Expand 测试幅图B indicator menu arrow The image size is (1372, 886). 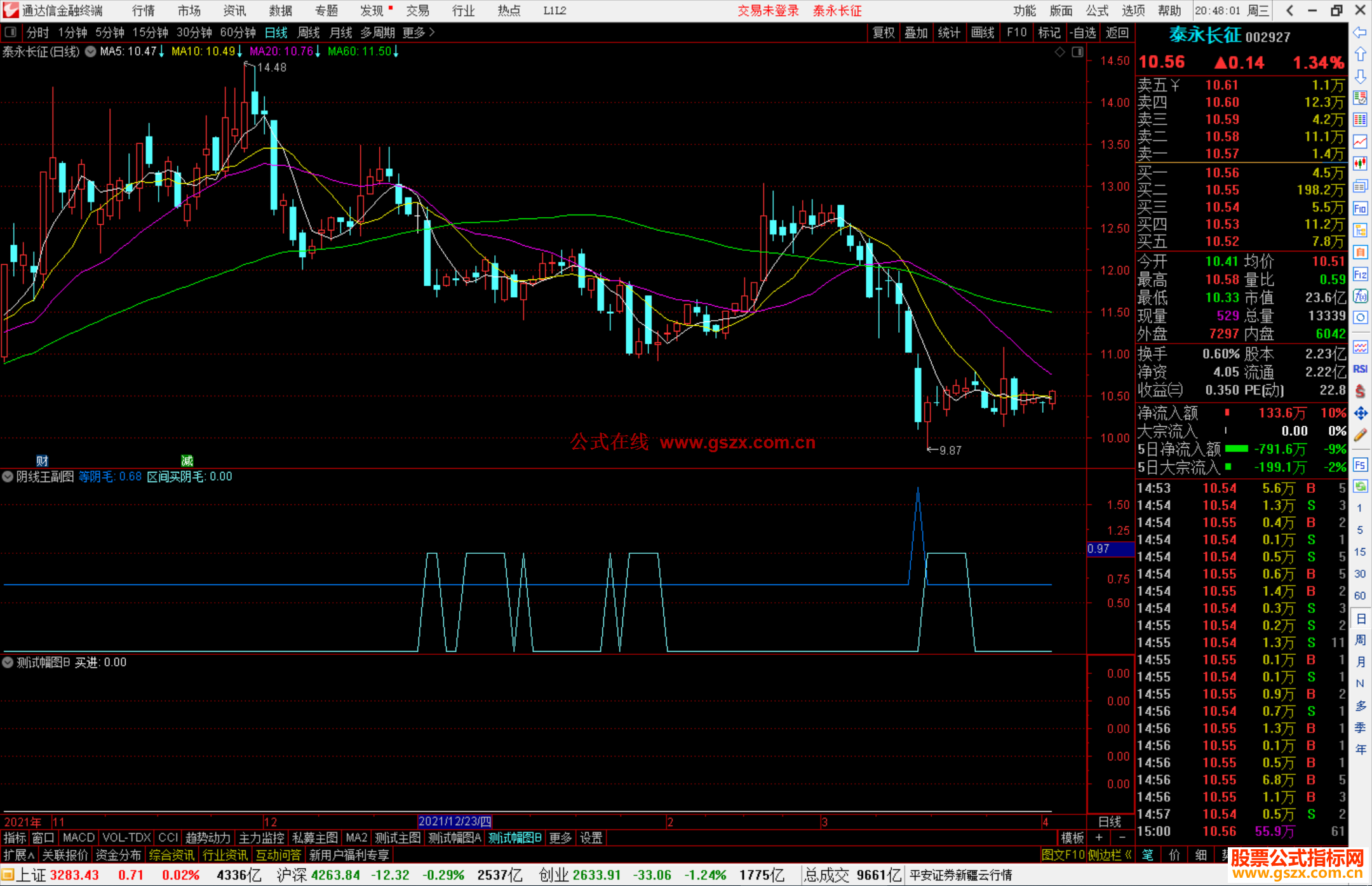pyautogui.click(x=8, y=662)
